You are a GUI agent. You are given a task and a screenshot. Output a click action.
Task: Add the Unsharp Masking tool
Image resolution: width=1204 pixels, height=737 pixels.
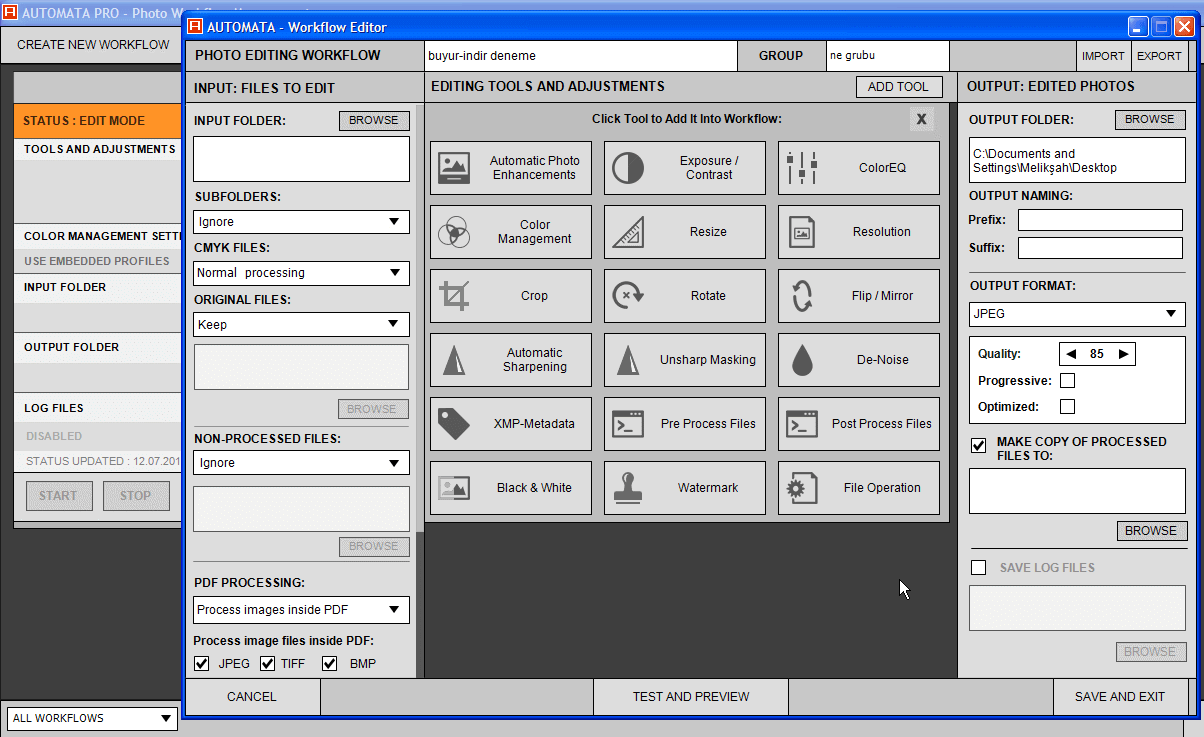(685, 360)
